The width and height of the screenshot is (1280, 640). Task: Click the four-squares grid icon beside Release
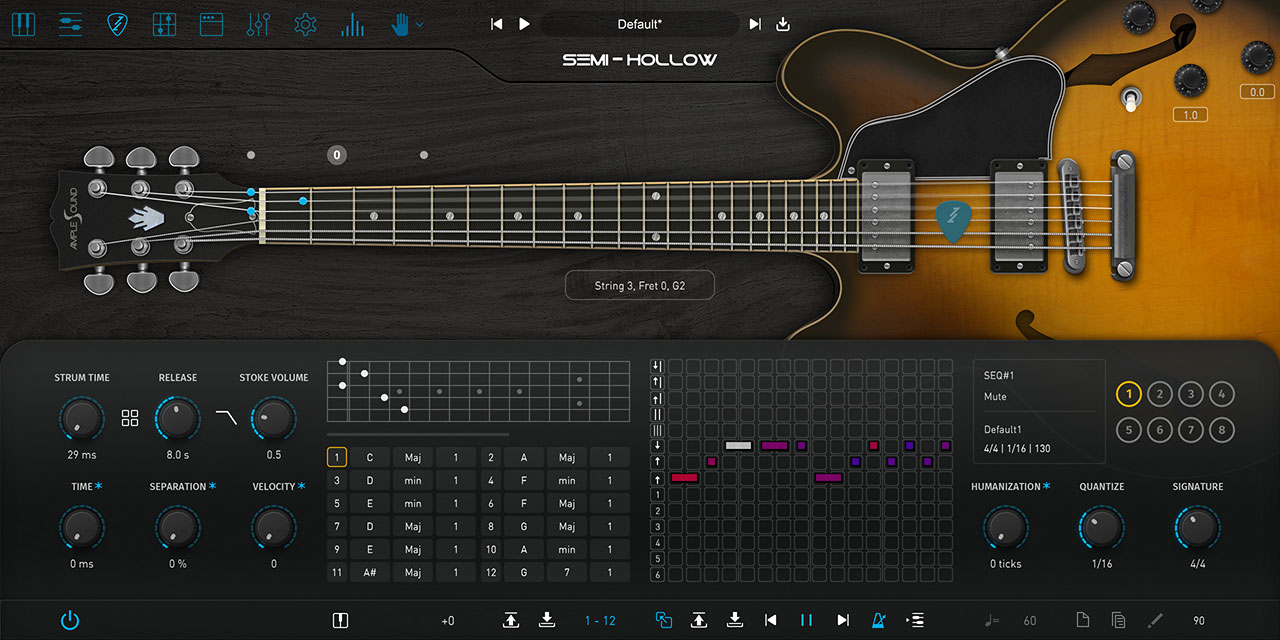[x=130, y=418]
